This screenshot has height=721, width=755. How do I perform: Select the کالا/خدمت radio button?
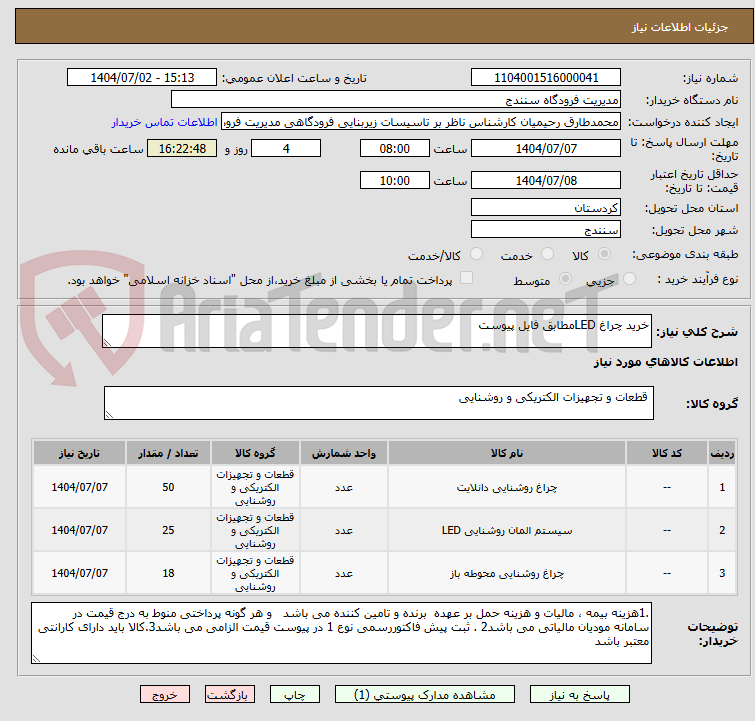coord(476,254)
